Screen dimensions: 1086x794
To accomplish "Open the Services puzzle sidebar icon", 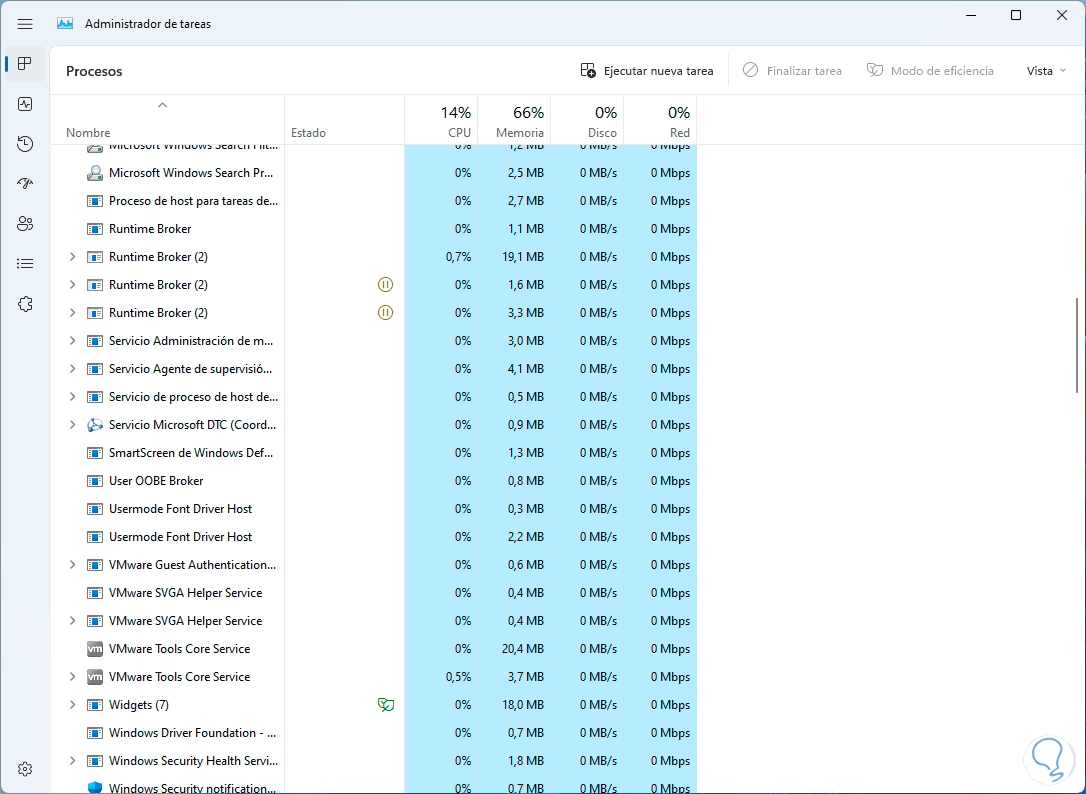I will pyautogui.click(x=25, y=304).
